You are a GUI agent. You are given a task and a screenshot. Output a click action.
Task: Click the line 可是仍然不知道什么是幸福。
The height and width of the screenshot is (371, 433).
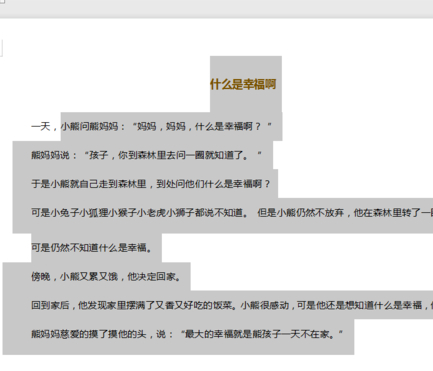click(92, 247)
